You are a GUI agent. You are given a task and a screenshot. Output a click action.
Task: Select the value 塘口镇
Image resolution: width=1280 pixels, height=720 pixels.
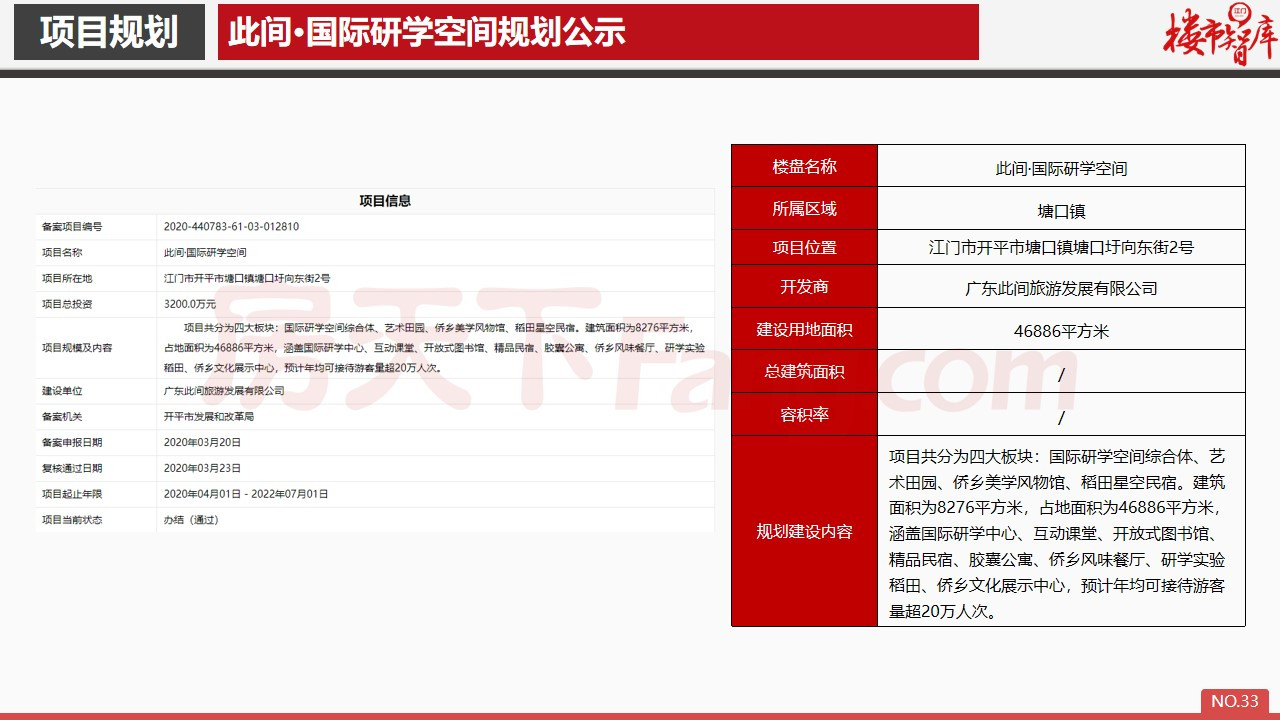tap(1061, 211)
